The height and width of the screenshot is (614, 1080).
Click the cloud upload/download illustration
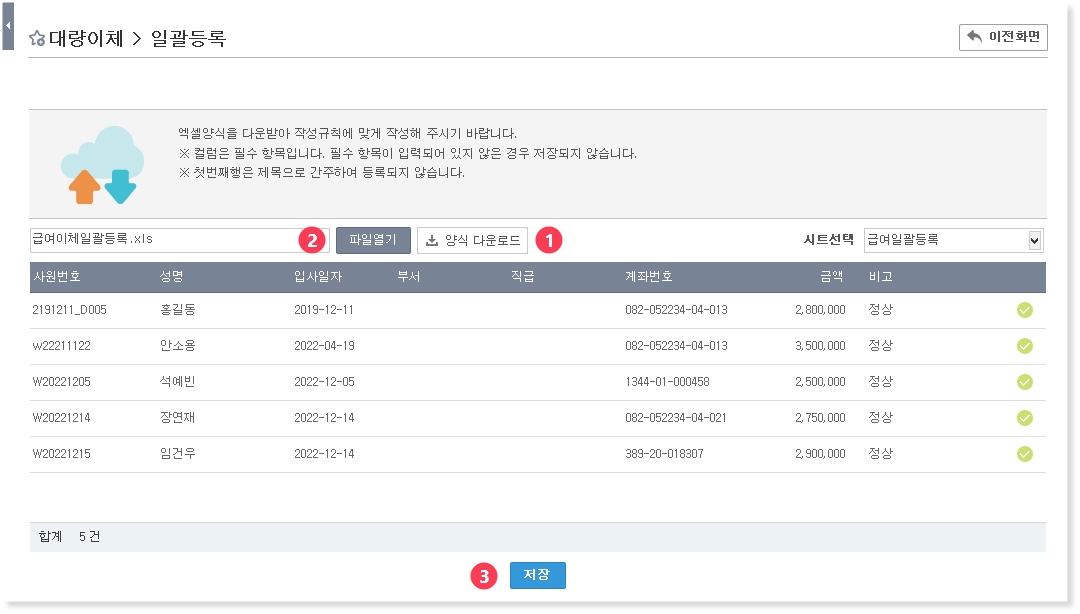[x=102, y=165]
